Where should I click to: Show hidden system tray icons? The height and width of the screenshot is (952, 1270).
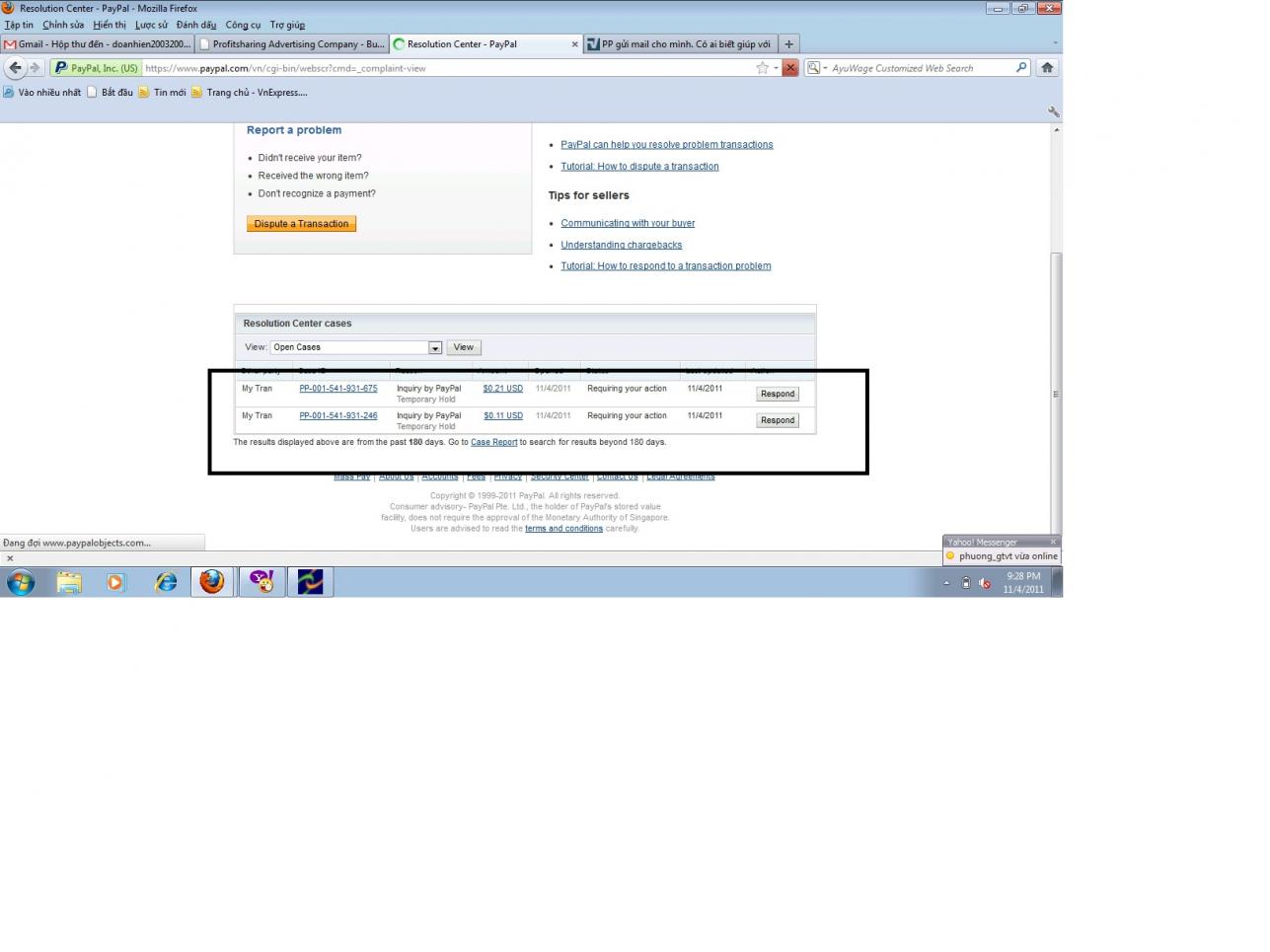tap(946, 583)
